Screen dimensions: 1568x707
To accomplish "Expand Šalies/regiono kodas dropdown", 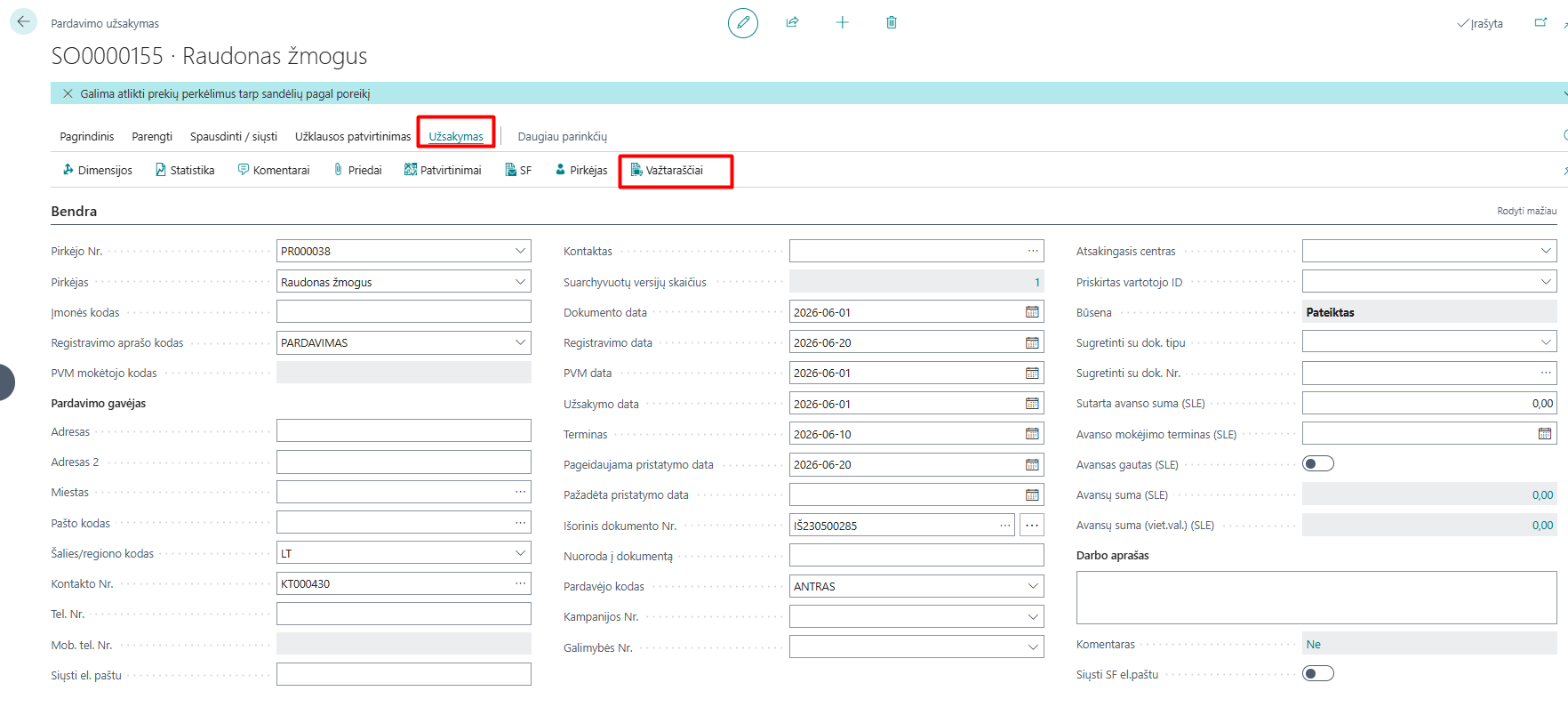I will [520, 553].
